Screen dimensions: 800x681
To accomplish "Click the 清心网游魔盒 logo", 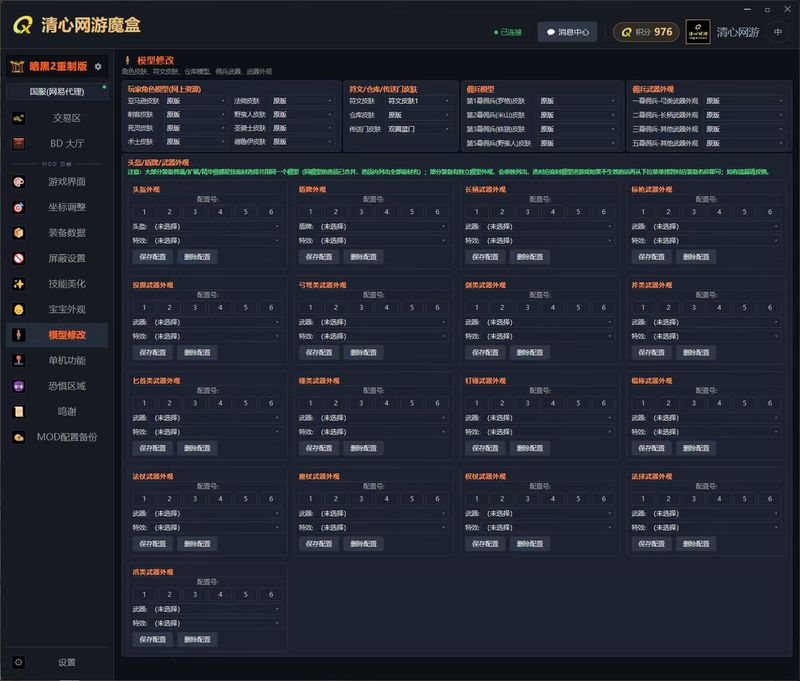I will tap(77, 24).
